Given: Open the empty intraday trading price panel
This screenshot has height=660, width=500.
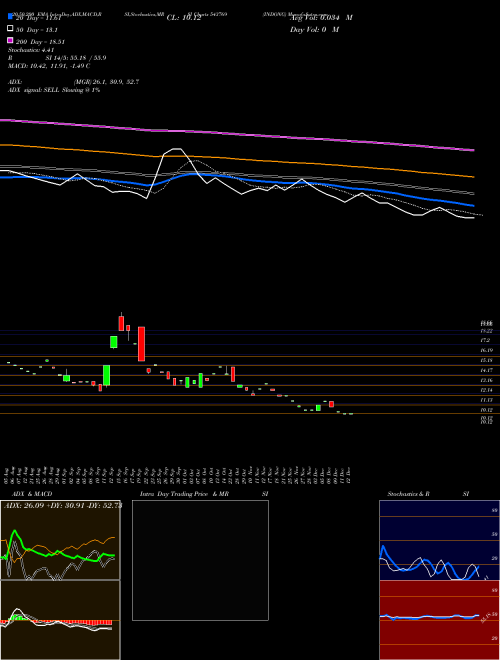Looking at the screenshot, I should pos(200,560).
